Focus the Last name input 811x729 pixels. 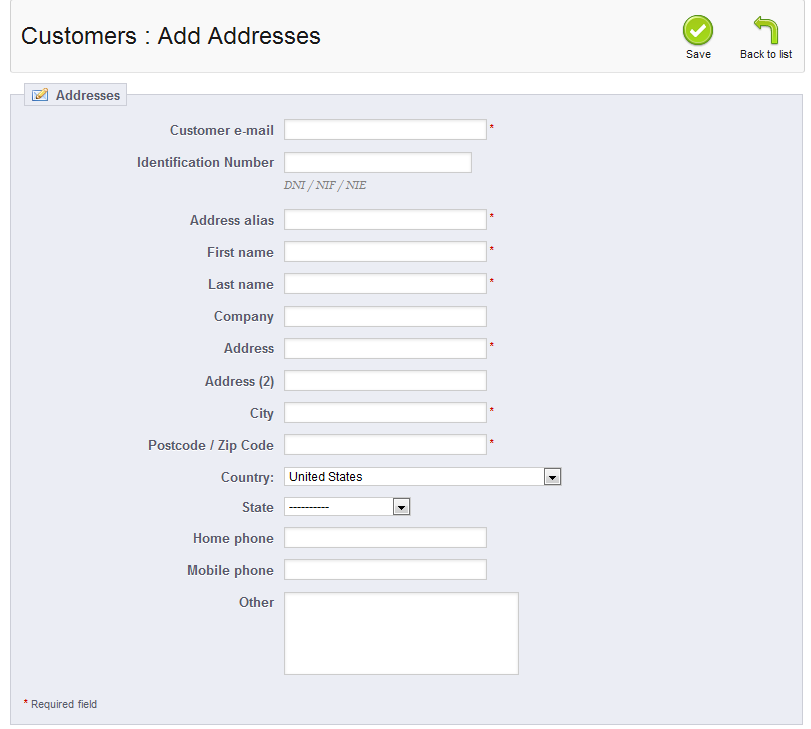pos(385,284)
